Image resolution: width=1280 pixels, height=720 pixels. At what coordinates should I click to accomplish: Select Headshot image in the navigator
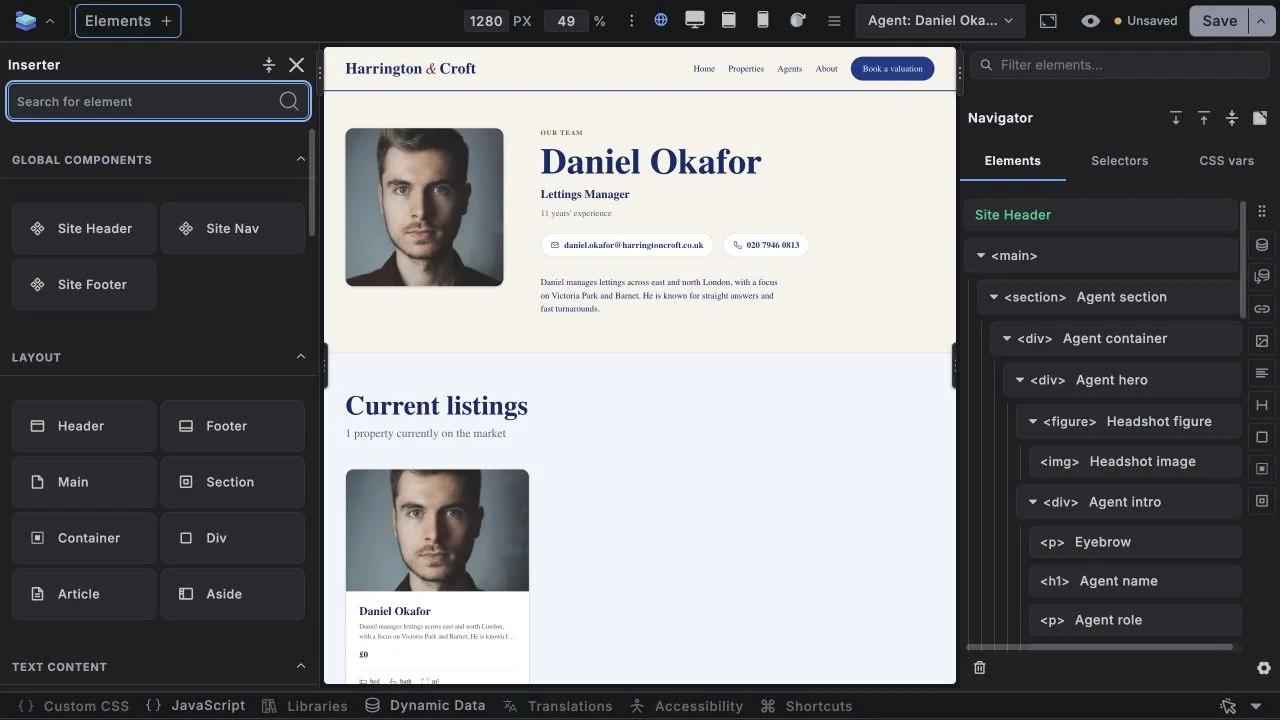(1135, 462)
